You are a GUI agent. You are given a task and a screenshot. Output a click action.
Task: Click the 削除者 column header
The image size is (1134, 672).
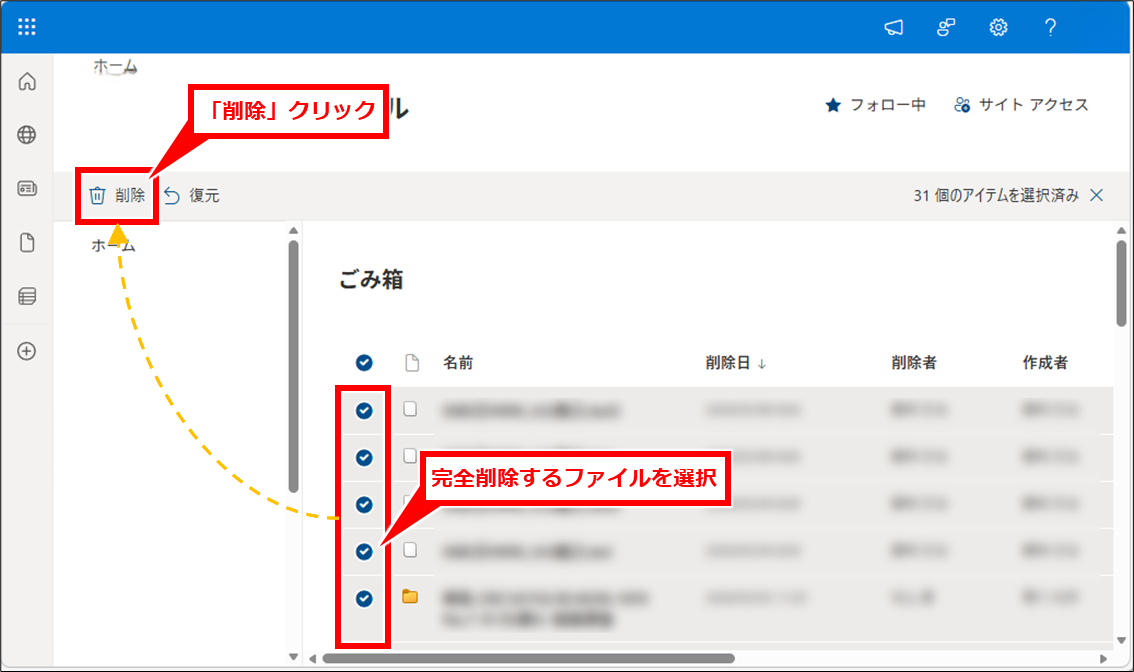913,363
